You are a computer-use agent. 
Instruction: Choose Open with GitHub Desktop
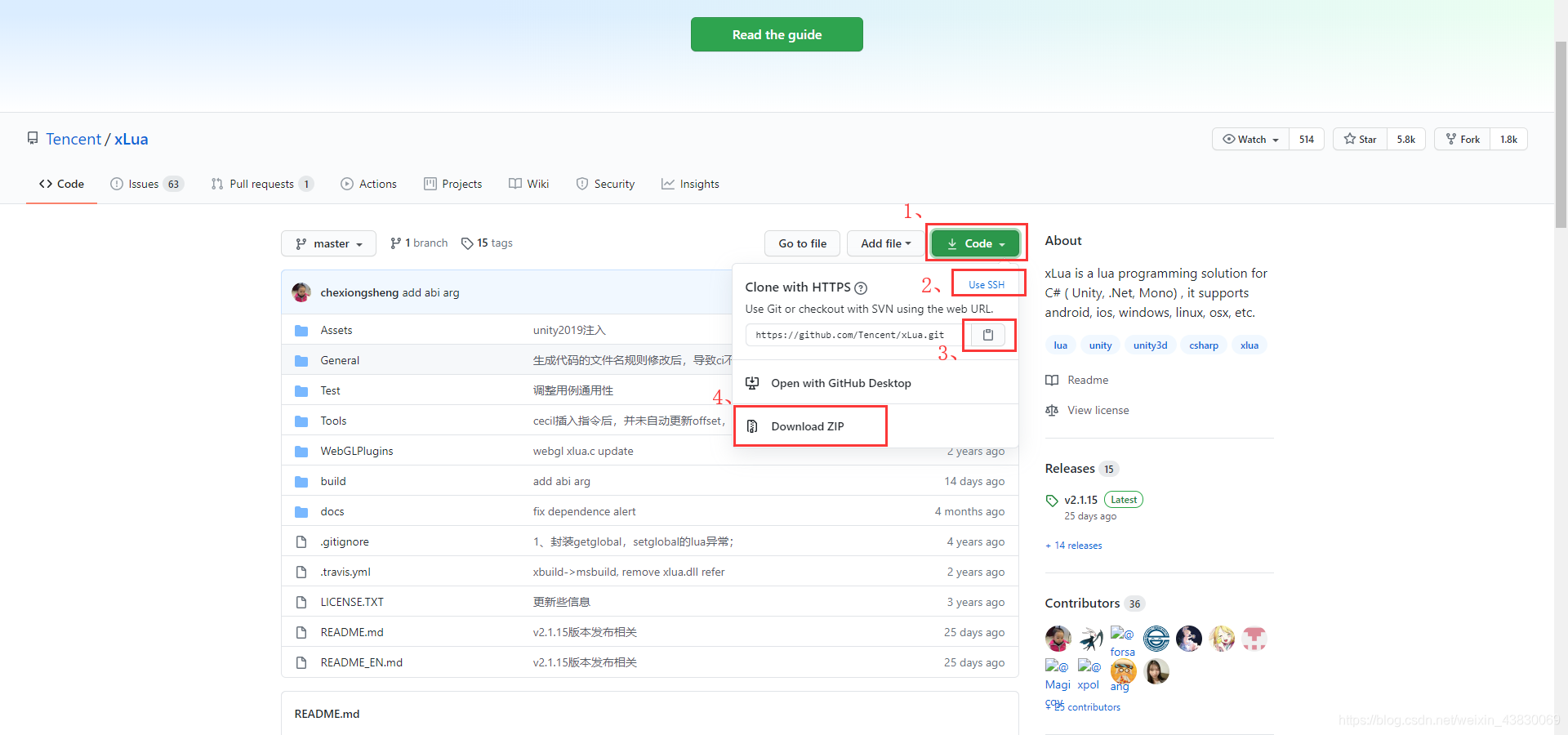tap(841, 383)
